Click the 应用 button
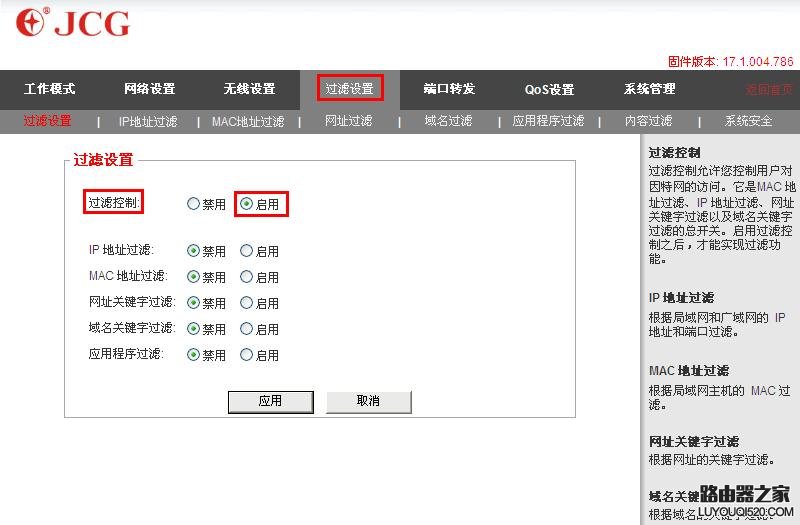 tap(270, 402)
